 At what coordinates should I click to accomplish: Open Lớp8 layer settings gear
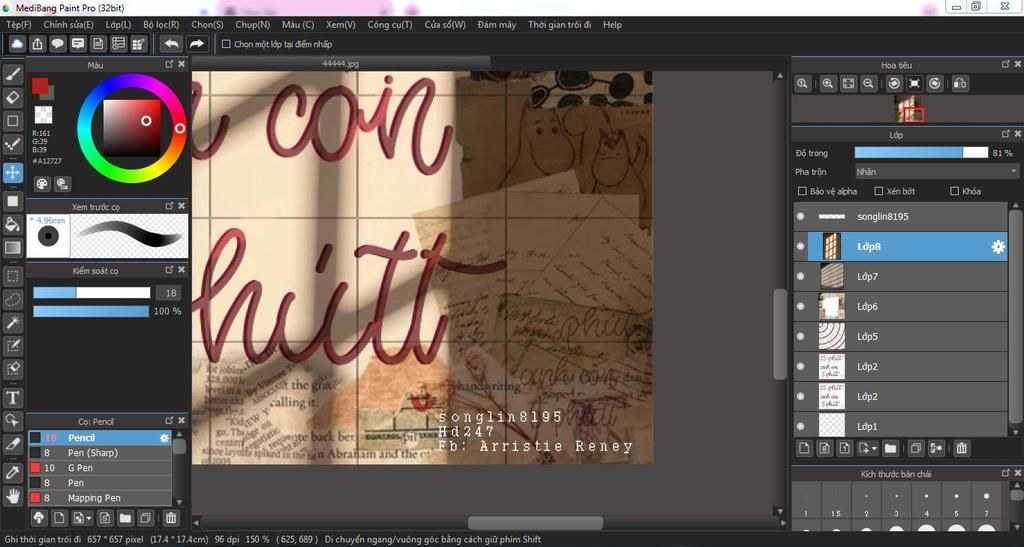point(998,247)
